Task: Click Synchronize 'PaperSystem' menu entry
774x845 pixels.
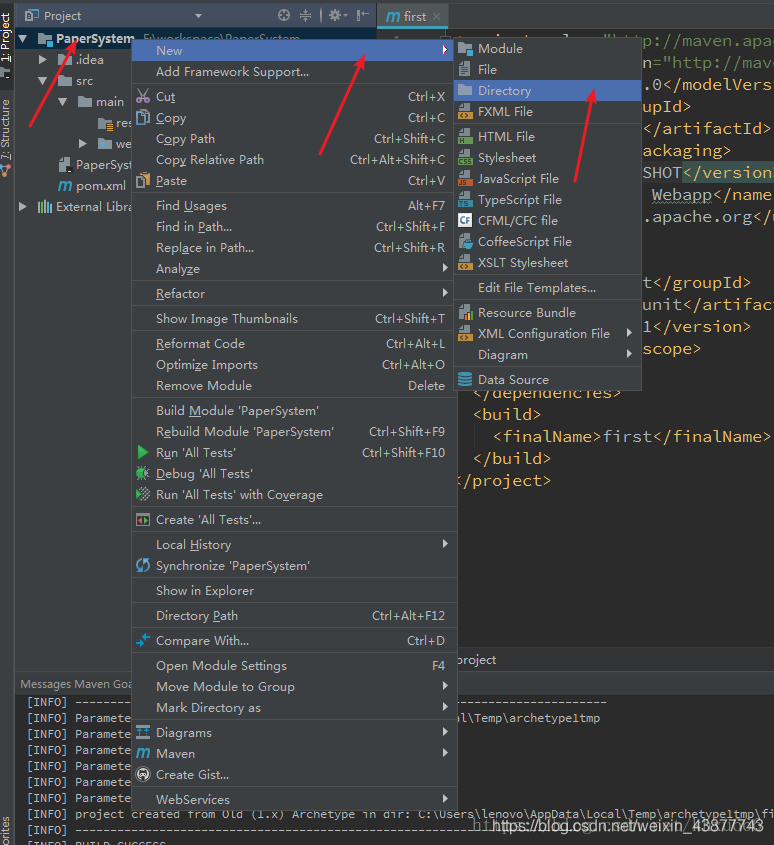Action: click(x=232, y=566)
